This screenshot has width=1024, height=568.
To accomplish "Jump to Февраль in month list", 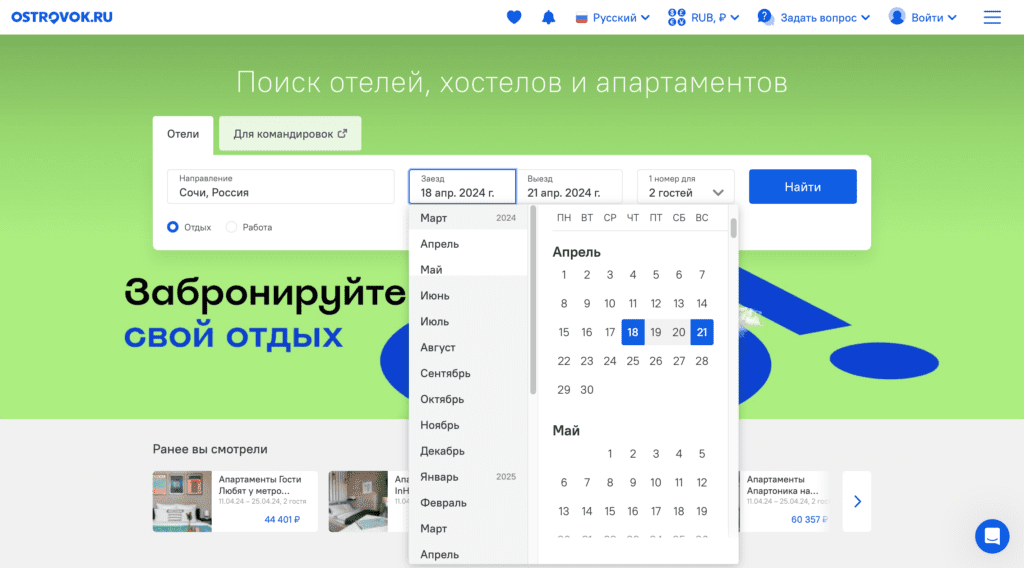I will (468, 503).
